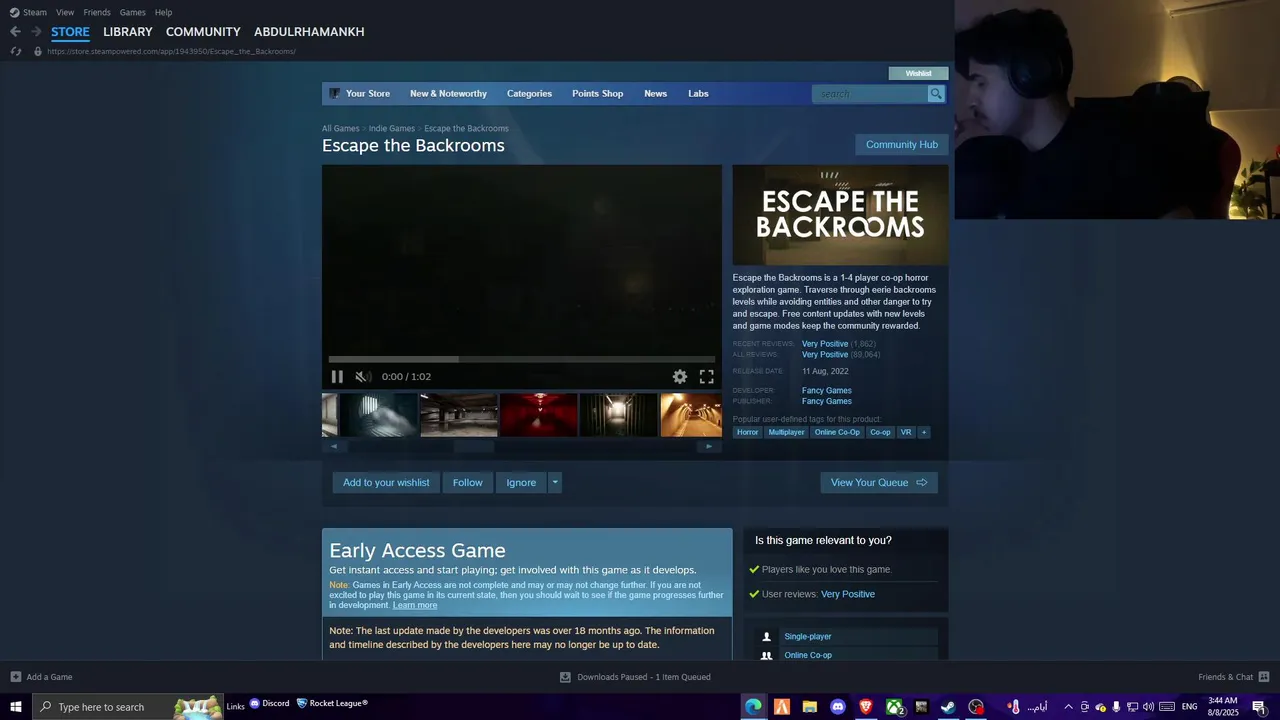Expand New & Noteworthy menu
1280x720 pixels.
point(448,94)
